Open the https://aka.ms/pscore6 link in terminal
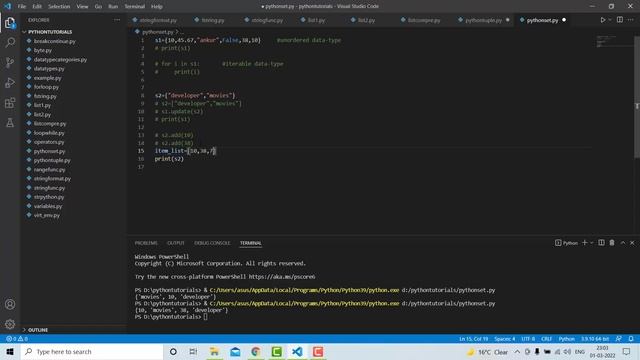The image size is (640, 360). coord(282,277)
